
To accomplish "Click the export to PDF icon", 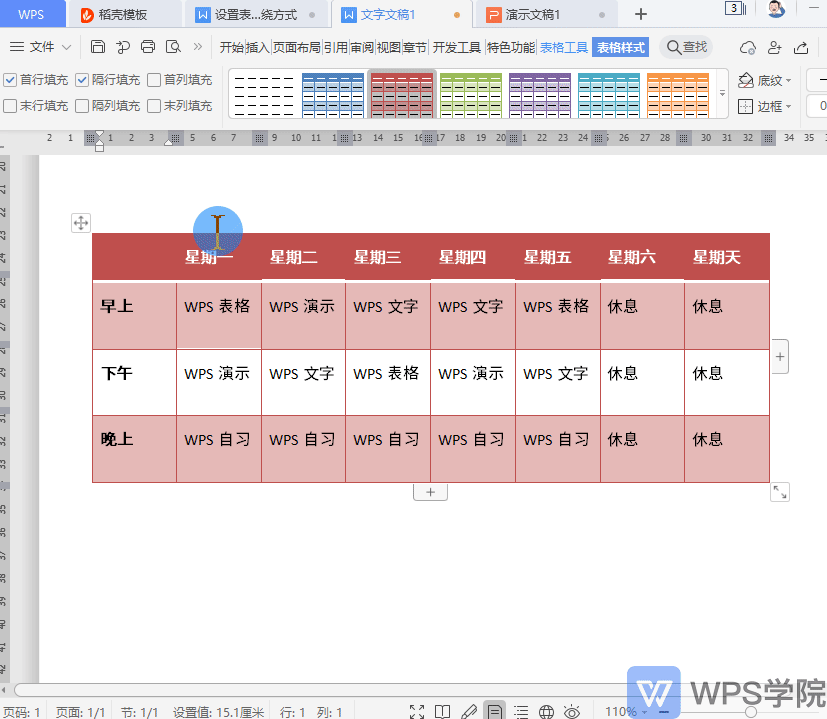I will tap(123, 47).
